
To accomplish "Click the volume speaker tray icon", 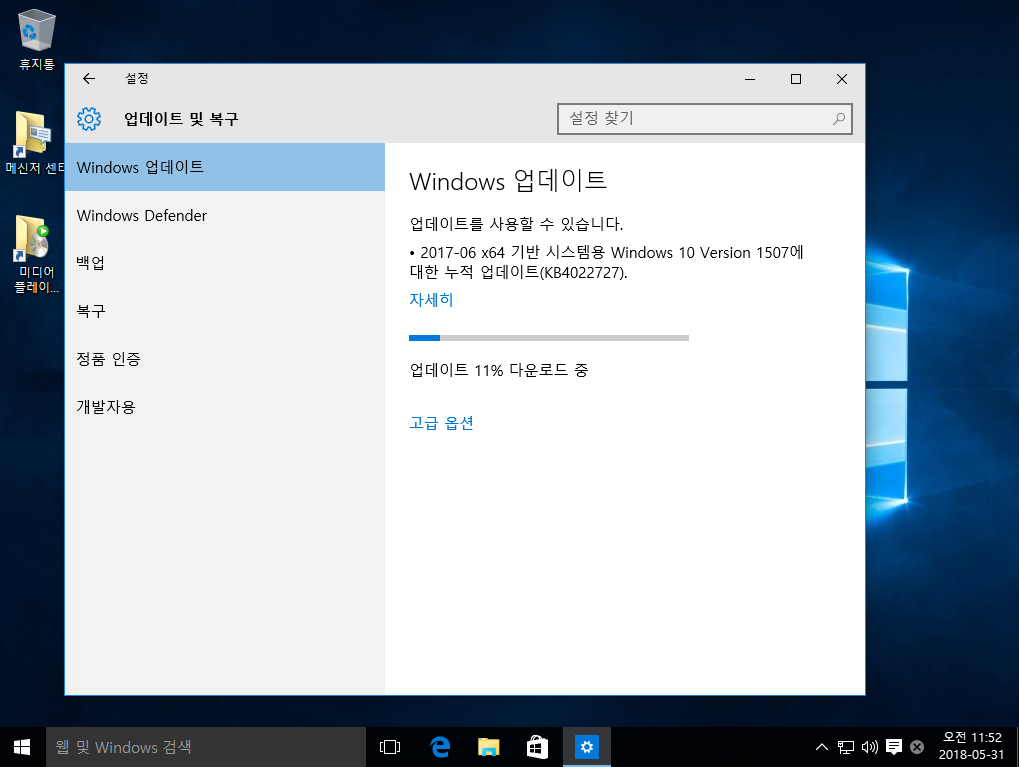I will (870, 747).
